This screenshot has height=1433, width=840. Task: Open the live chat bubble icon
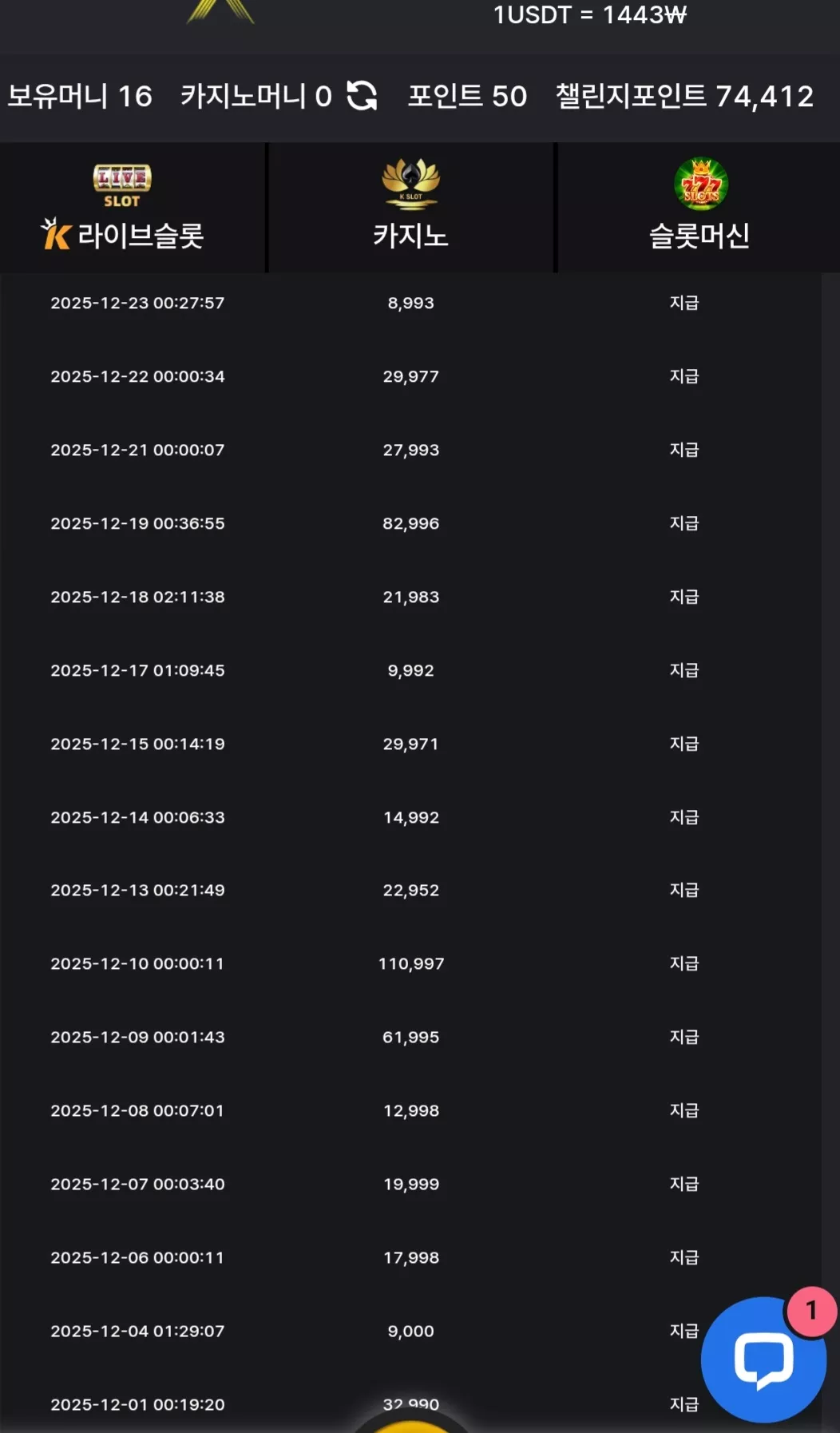[x=763, y=1360]
